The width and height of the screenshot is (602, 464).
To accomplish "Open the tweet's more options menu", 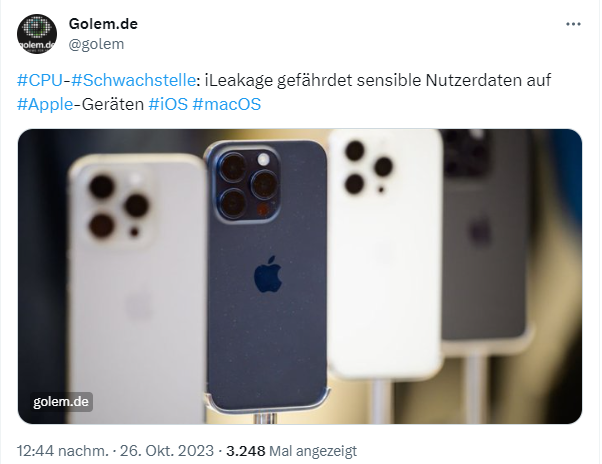I will point(573,24).
